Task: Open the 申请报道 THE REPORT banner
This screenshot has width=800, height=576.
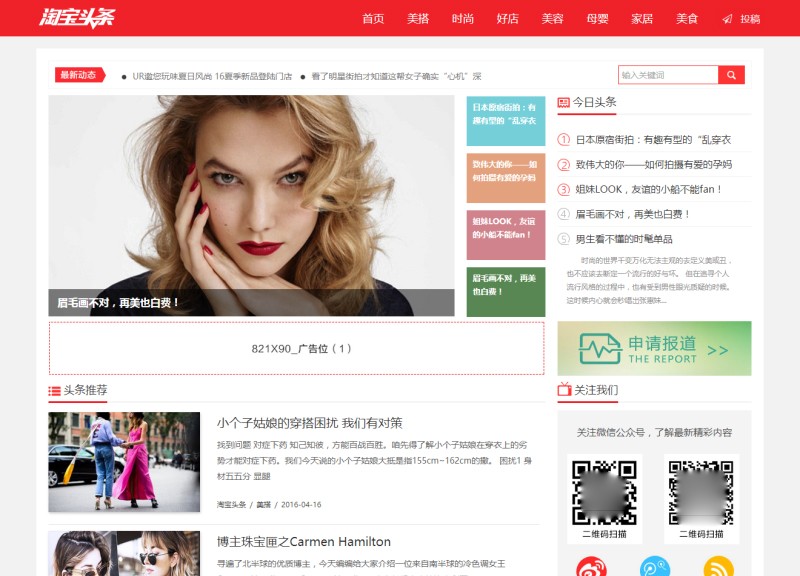Action: click(654, 348)
